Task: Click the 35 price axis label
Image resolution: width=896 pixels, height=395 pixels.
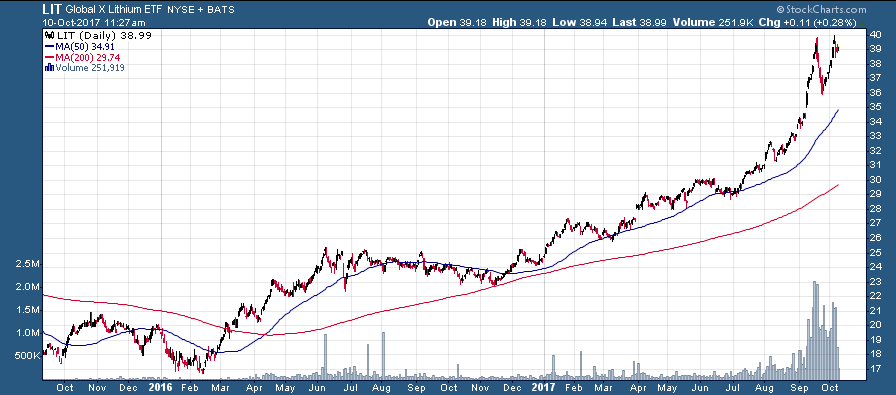Action: 874,107
